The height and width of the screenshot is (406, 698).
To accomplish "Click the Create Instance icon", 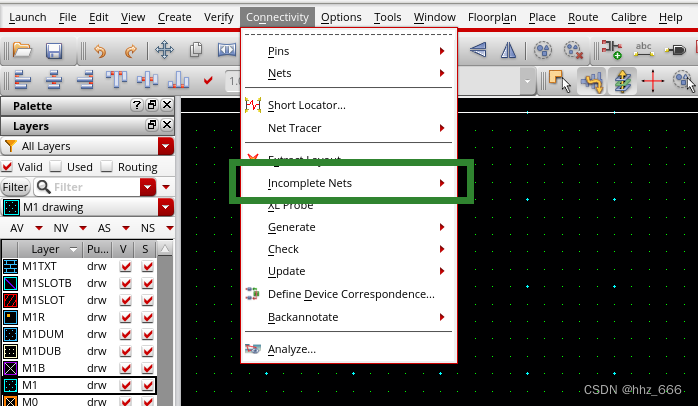I will pos(610,51).
